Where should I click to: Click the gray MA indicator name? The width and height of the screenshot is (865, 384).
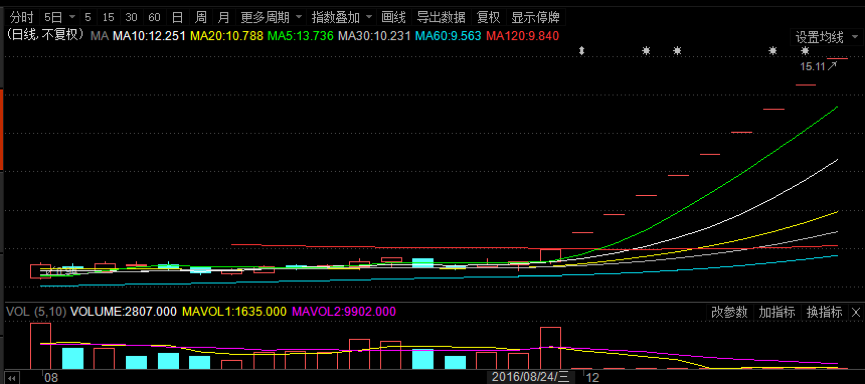point(99,36)
